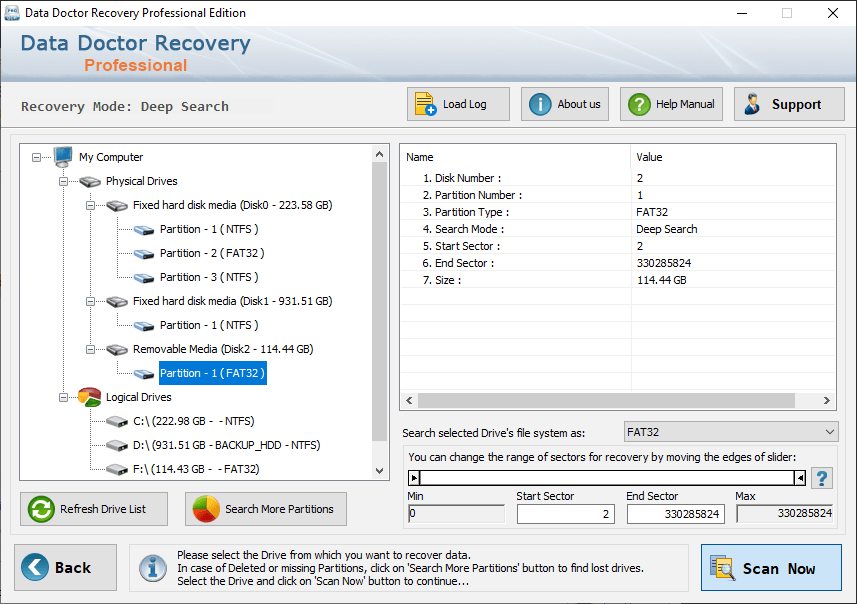Click the right edge handle of sector slider

point(800,478)
